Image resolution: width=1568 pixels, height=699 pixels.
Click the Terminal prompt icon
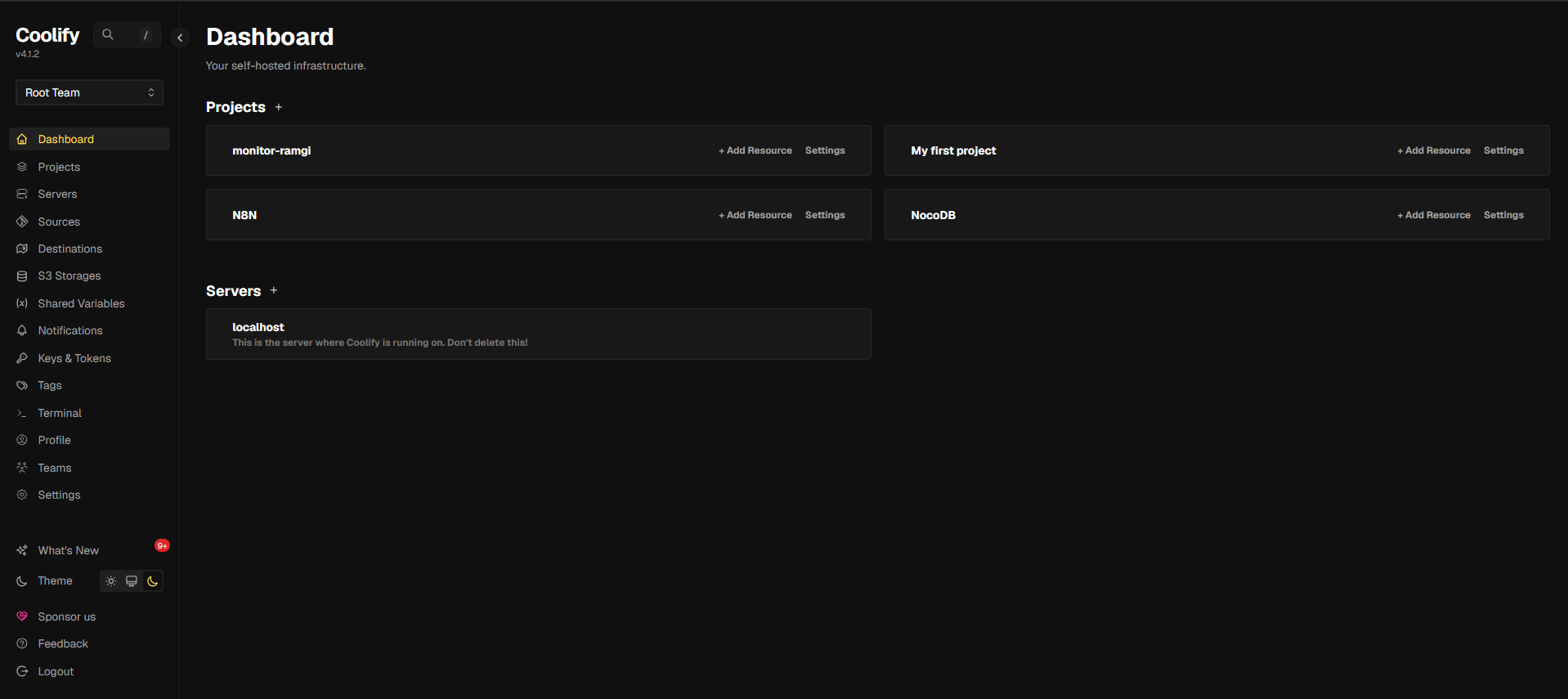pos(22,413)
